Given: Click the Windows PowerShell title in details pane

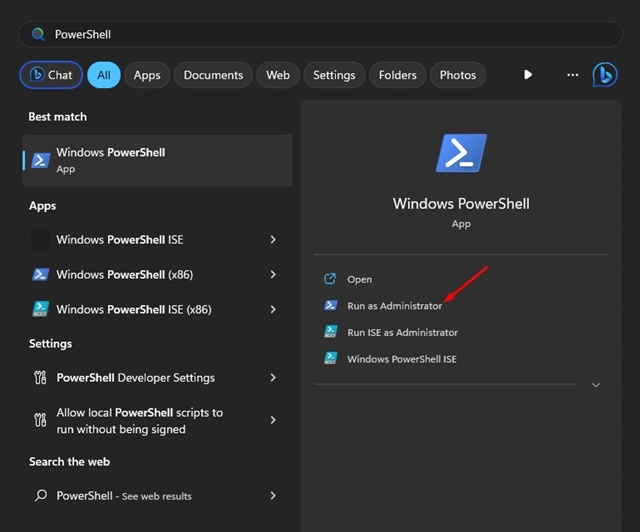Looking at the screenshot, I should [461, 203].
